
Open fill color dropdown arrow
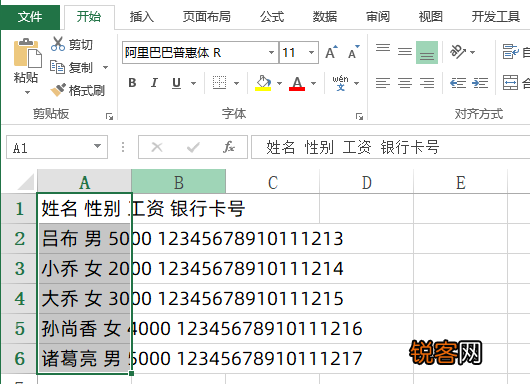click(x=280, y=83)
